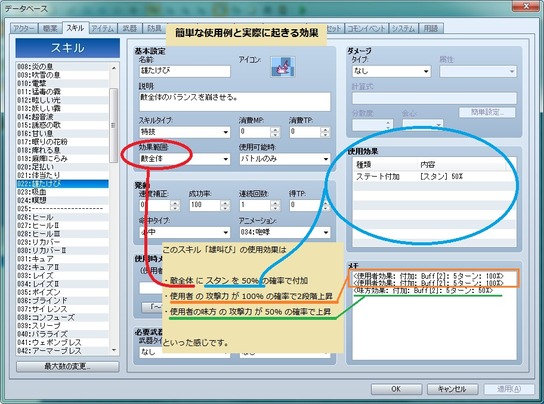Open the 命中タイプ dropdown
The height and width of the screenshot is (404, 544).
coord(185,232)
